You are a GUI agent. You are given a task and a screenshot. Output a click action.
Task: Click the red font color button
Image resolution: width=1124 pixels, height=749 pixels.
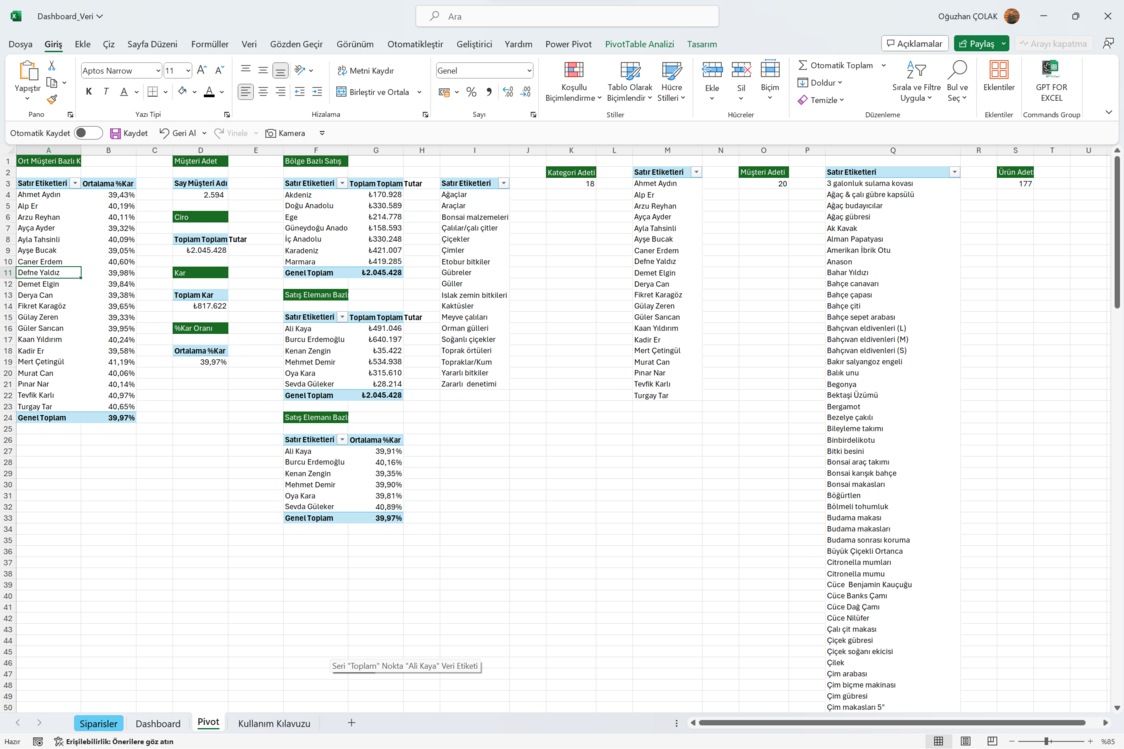pos(209,92)
